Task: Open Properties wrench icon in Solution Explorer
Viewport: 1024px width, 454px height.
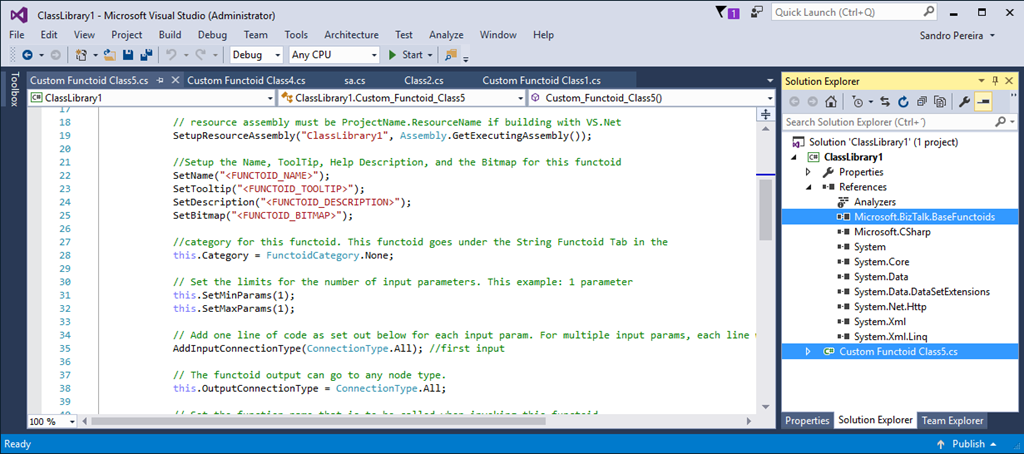Action: point(965,101)
